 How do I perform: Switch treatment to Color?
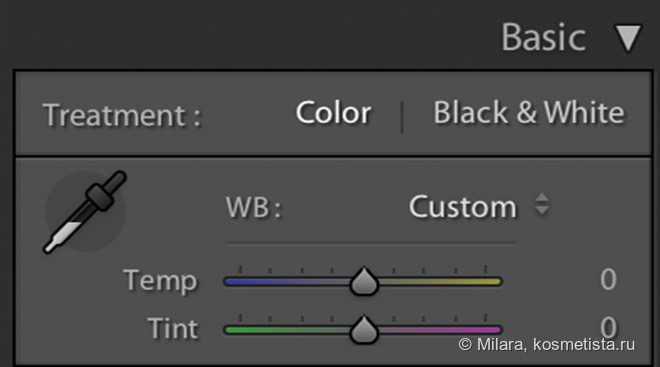point(333,113)
